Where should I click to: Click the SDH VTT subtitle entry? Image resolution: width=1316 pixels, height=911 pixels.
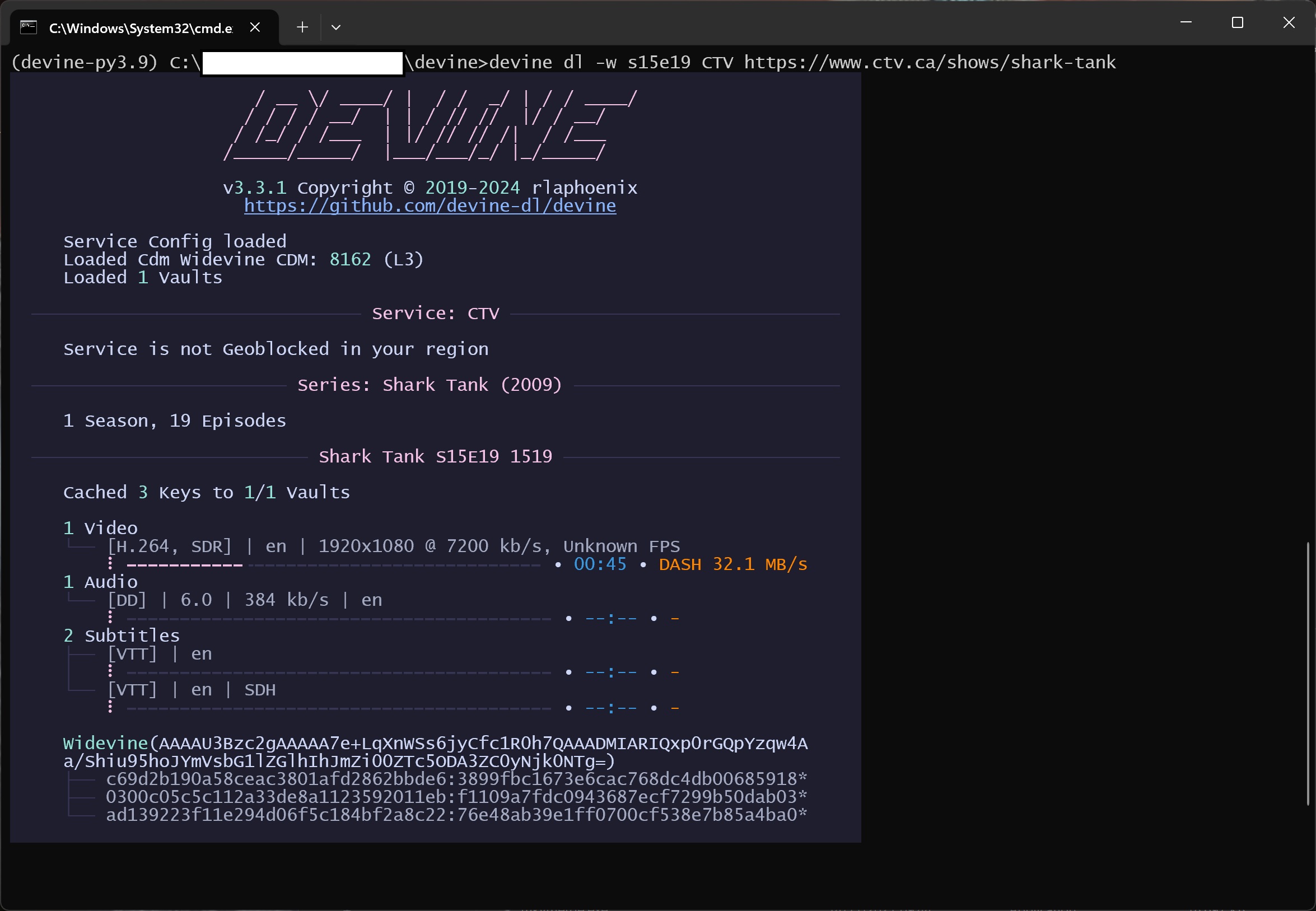click(192, 690)
